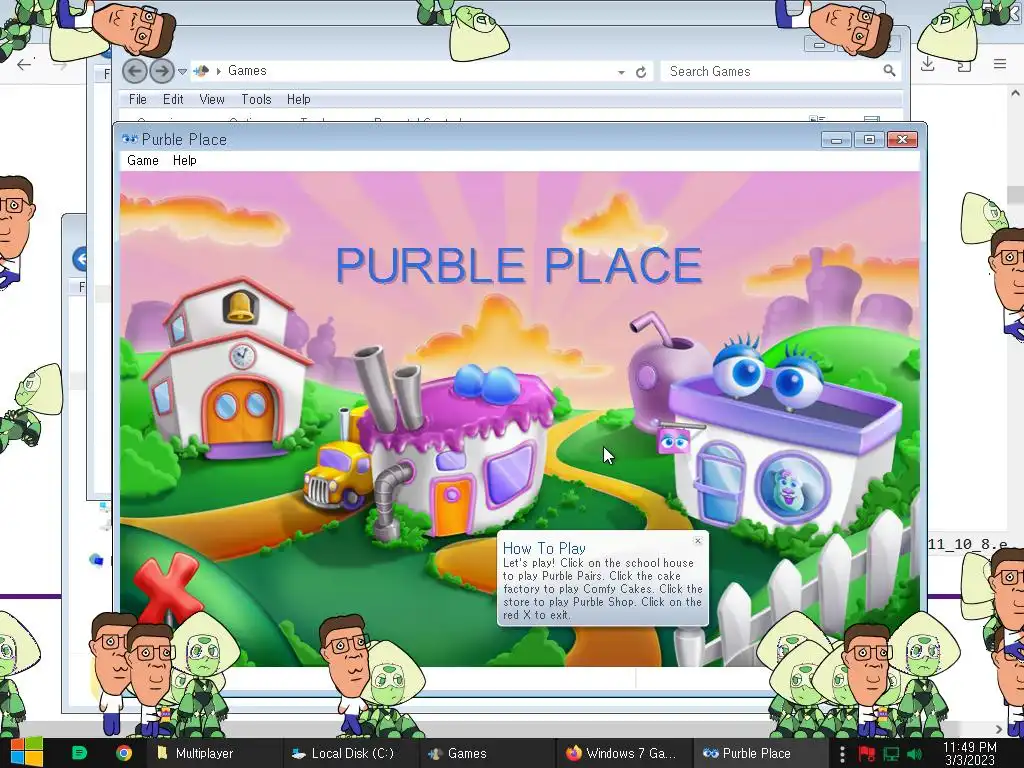Close the Purble Place window

click(903, 140)
